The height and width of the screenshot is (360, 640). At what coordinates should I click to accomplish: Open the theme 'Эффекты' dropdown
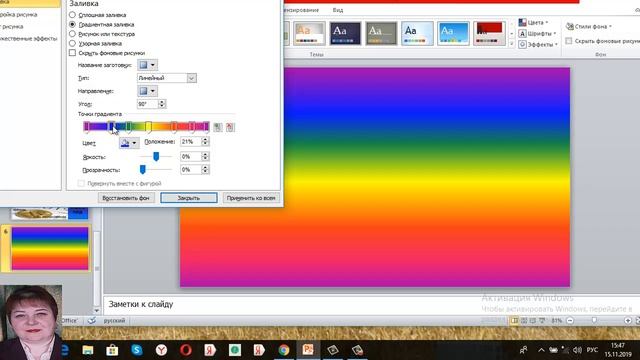pyautogui.click(x=538, y=44)
